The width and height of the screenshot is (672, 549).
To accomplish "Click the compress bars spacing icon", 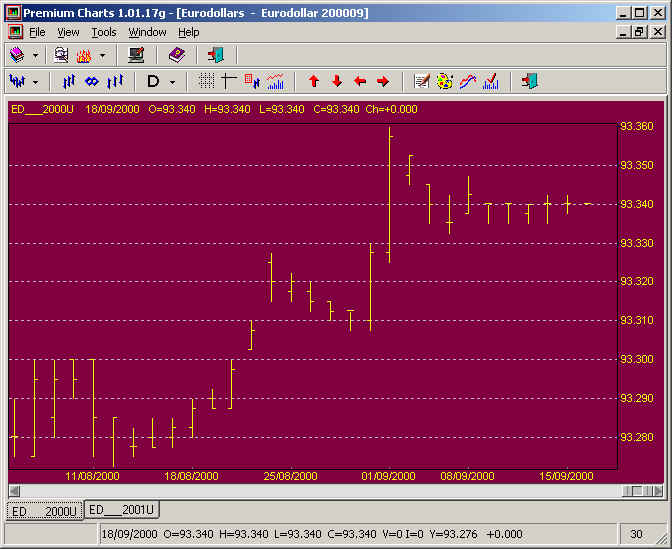I will tap(69, 81).
